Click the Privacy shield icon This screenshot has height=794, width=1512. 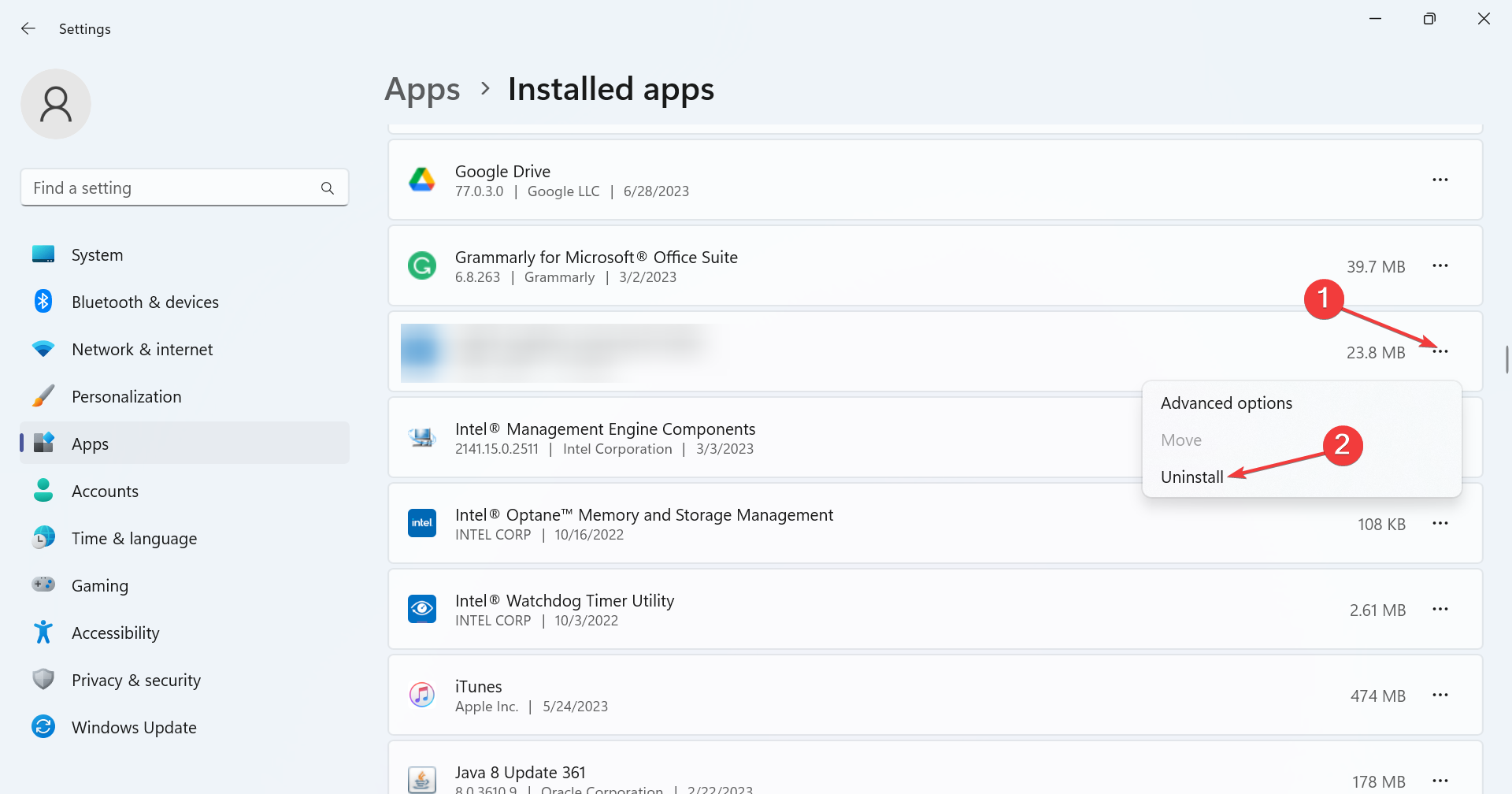pyautogui.click(x=43, y=679)
